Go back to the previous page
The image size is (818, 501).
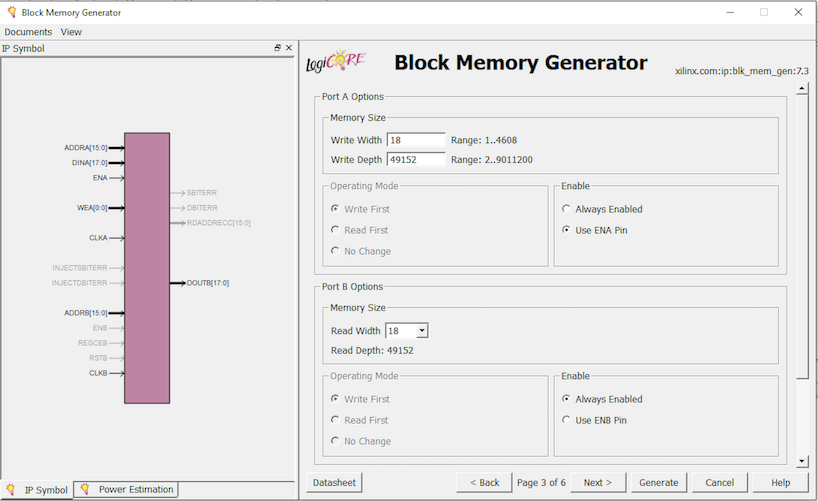point(484,482)
